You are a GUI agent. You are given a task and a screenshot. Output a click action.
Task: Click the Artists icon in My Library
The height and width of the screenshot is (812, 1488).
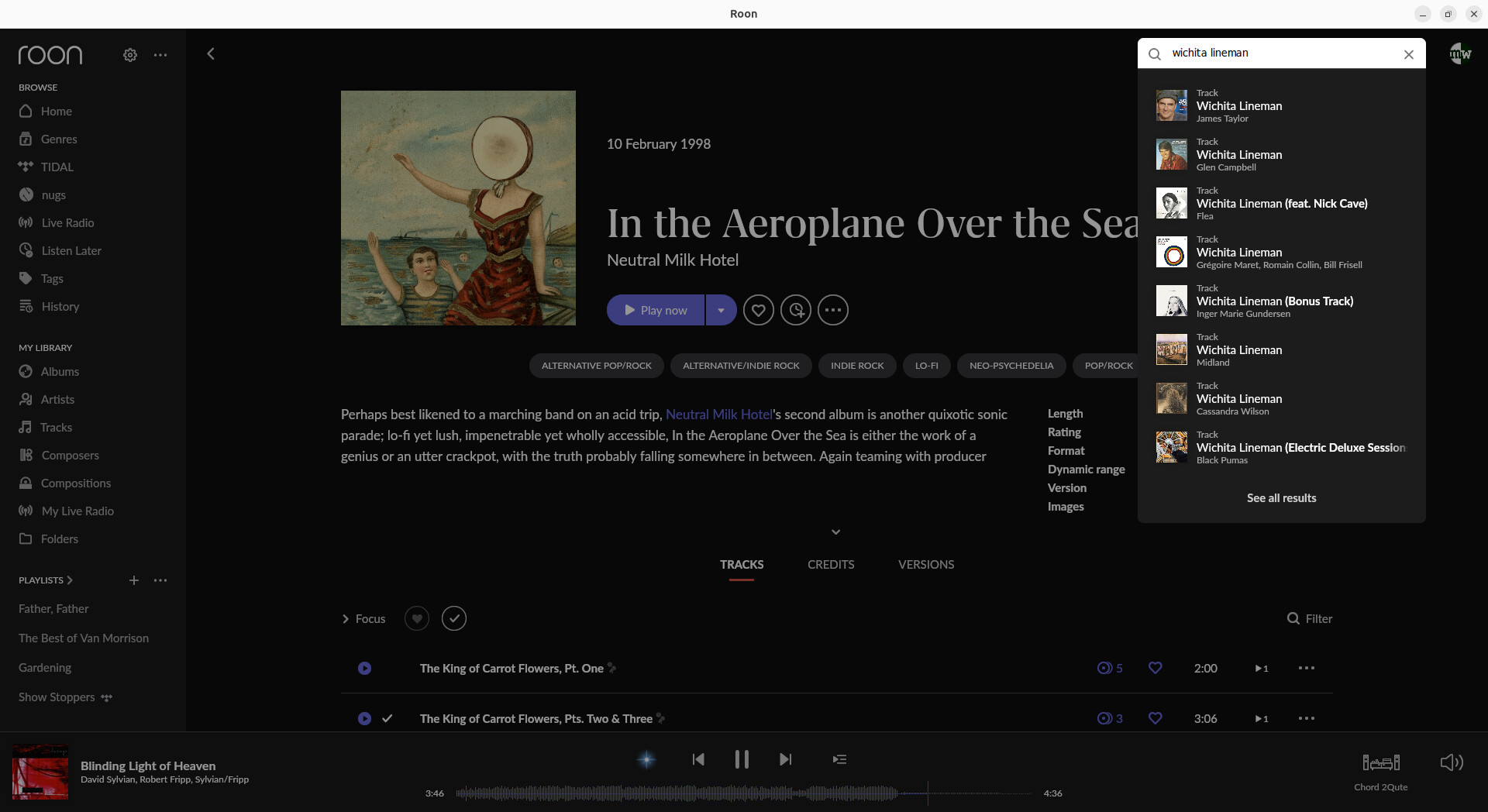point(26,399)
